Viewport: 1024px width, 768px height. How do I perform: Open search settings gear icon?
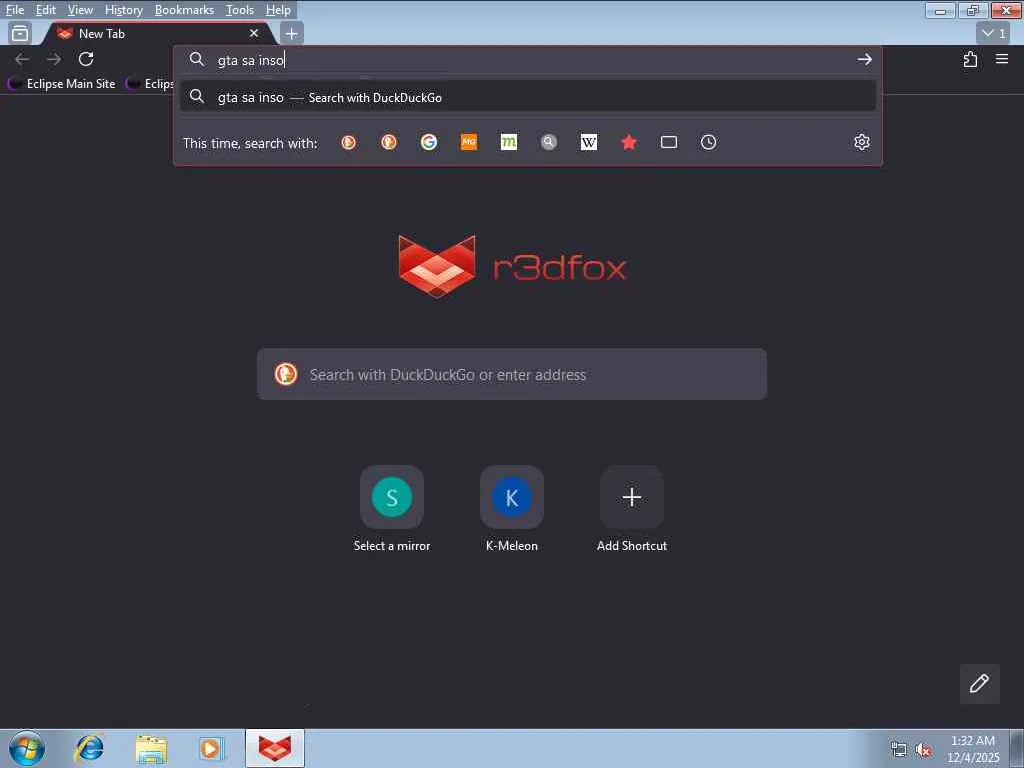pos(862,142)
